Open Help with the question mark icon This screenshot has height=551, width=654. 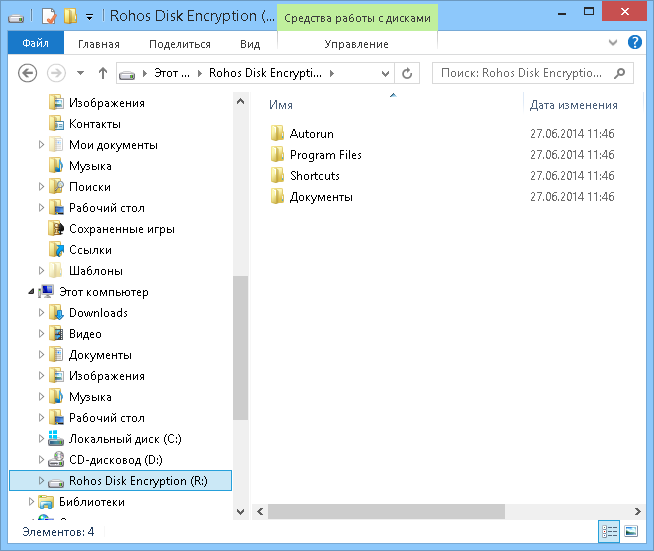coord(634,42)
